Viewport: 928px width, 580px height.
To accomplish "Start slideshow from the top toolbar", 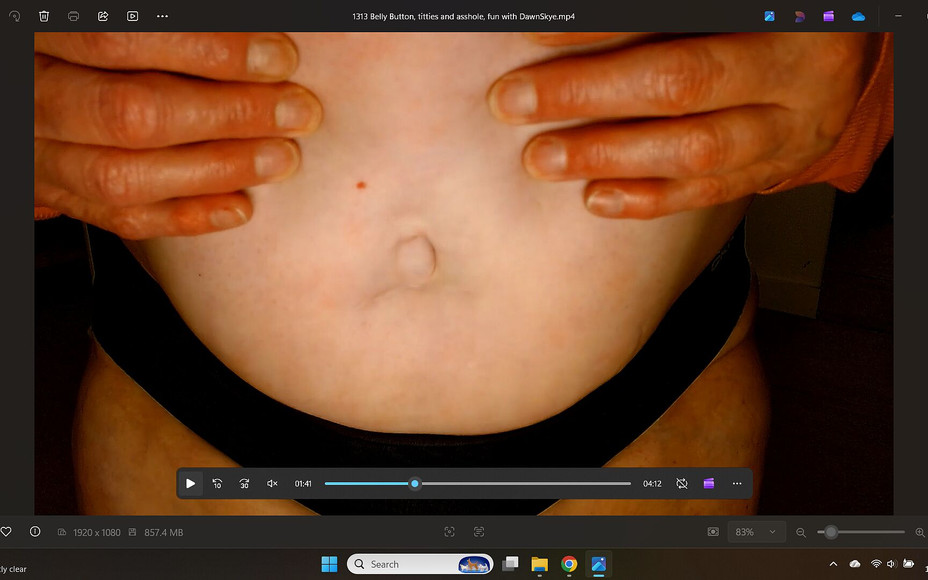I will click(132, 16).
